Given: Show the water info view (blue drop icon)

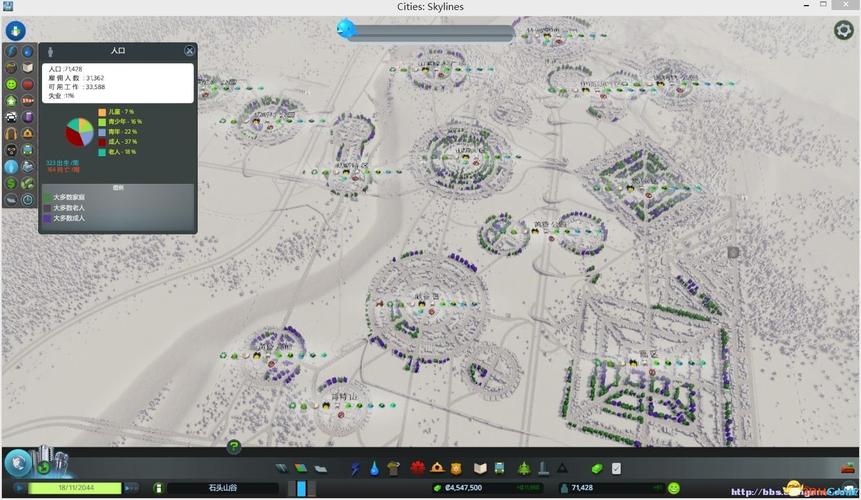Looking at the screenshot, I should pos(27,52).
